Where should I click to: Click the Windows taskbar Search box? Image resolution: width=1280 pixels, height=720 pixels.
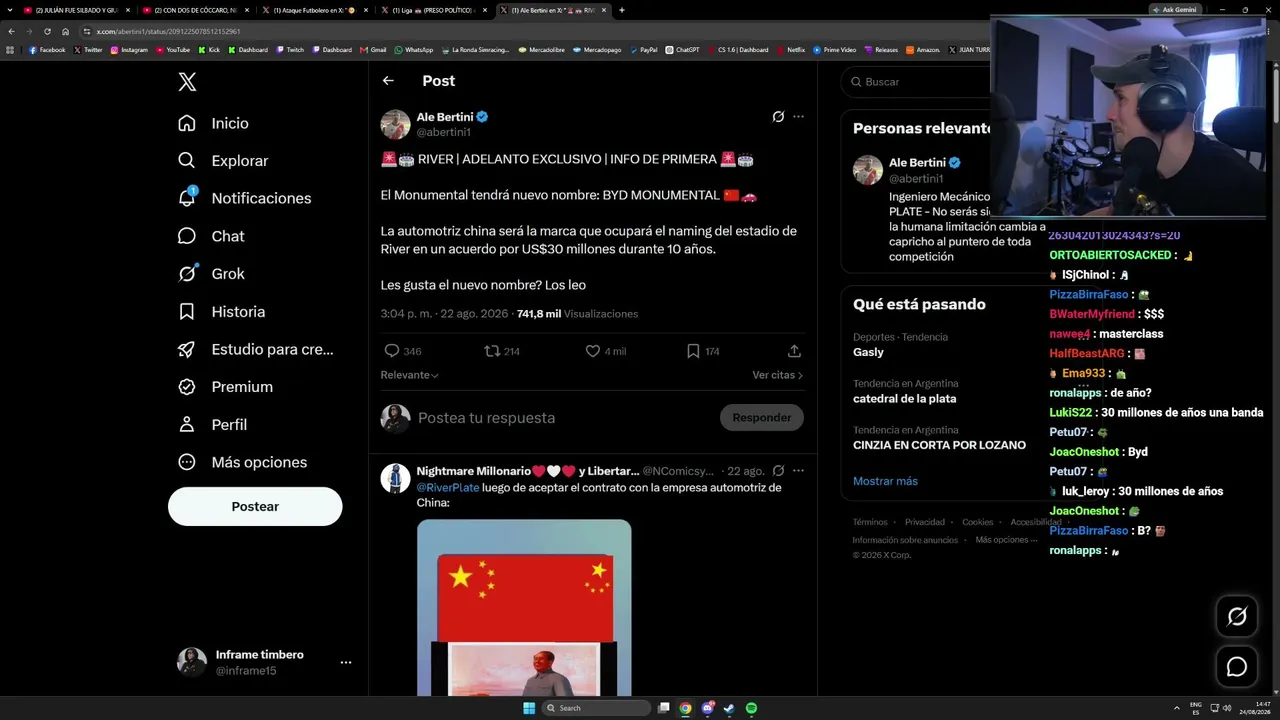pyautogui.click(x=597, y=708)
